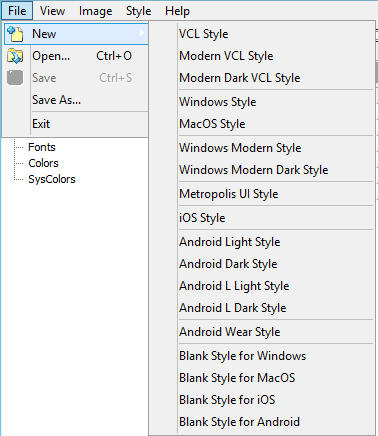This screenshot has height=436, width=378.
Task: Click the New document icon
Action: (15, 34)
